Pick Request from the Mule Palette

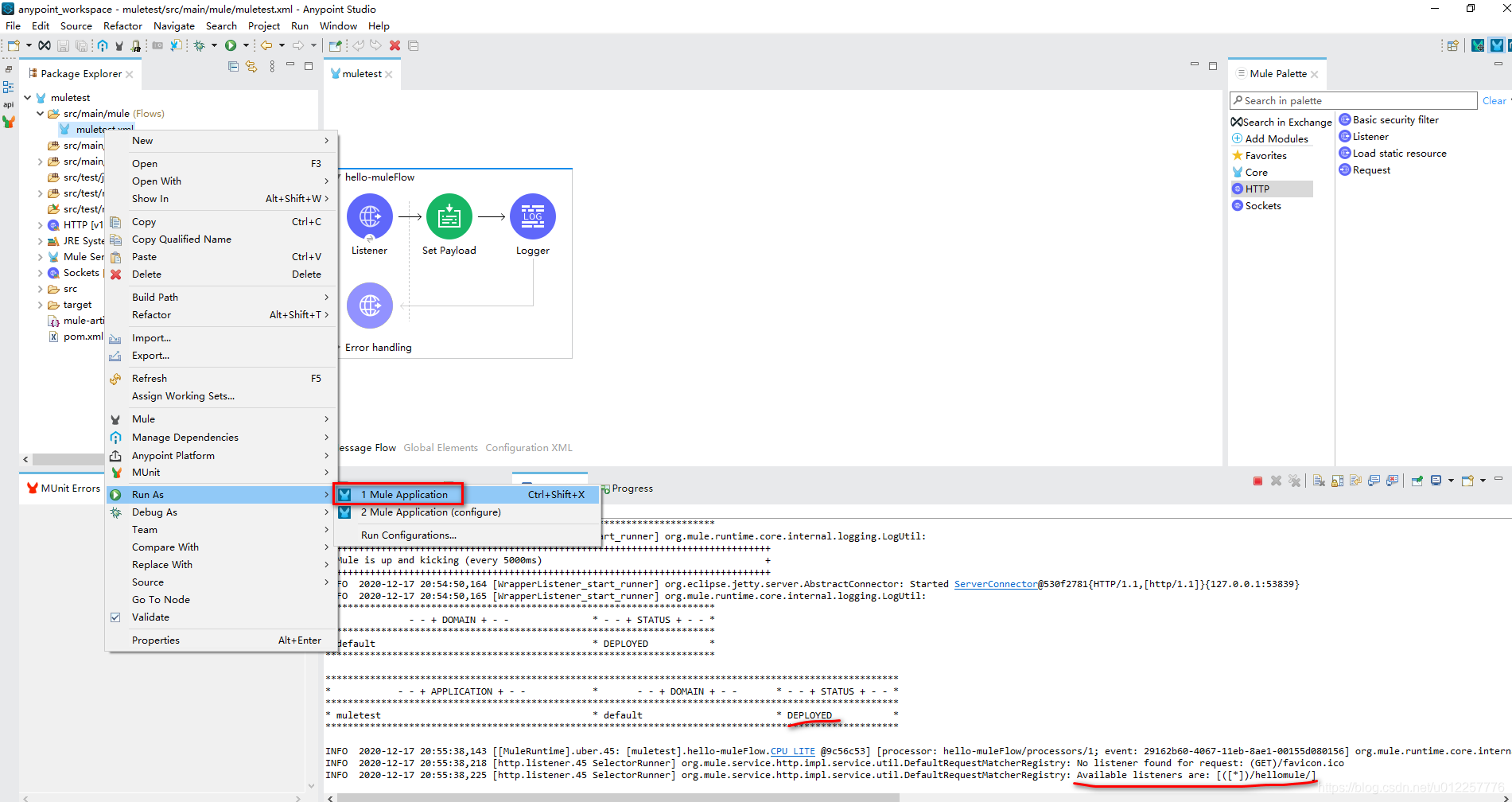click(x=1365, y=170)
